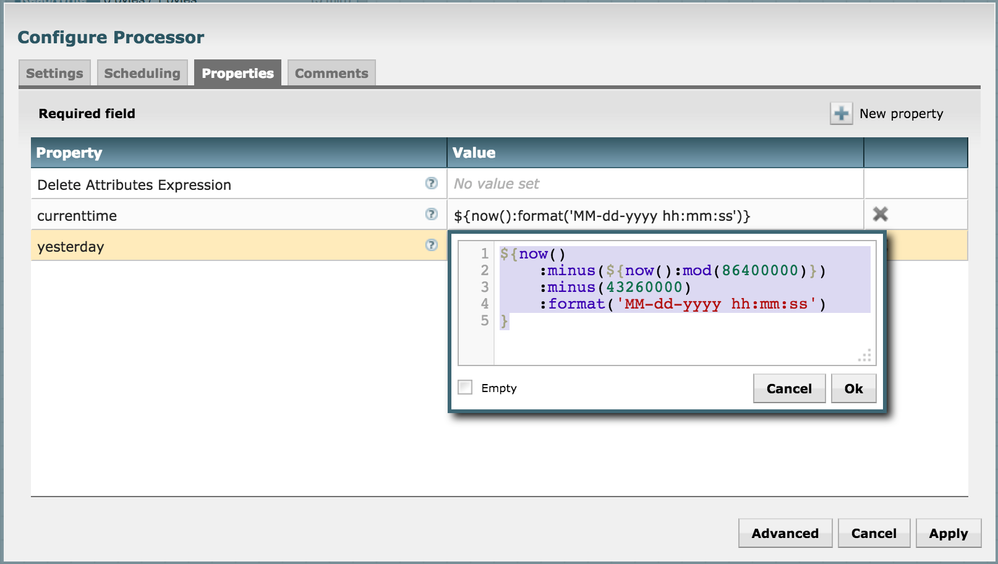This screenshot has height=564, width=998.
Task: Click the New property plus icon
Action: [x=841, y=114]
